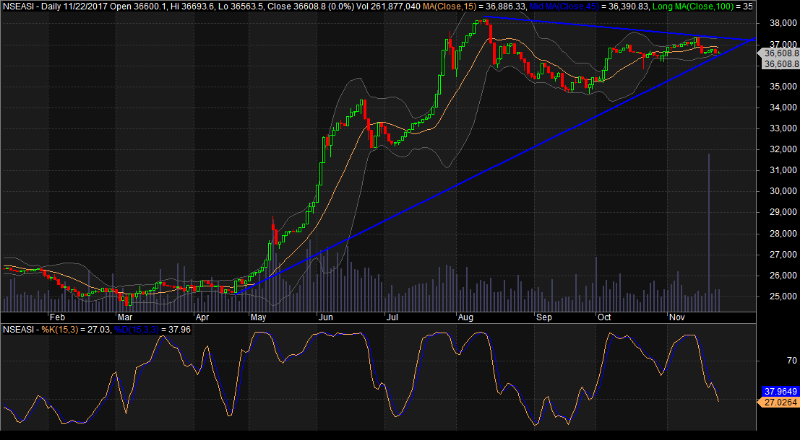Viewport: 800px width, 440px height.
Task: Click the 25,000 price axis label
Action: [782, 296]
